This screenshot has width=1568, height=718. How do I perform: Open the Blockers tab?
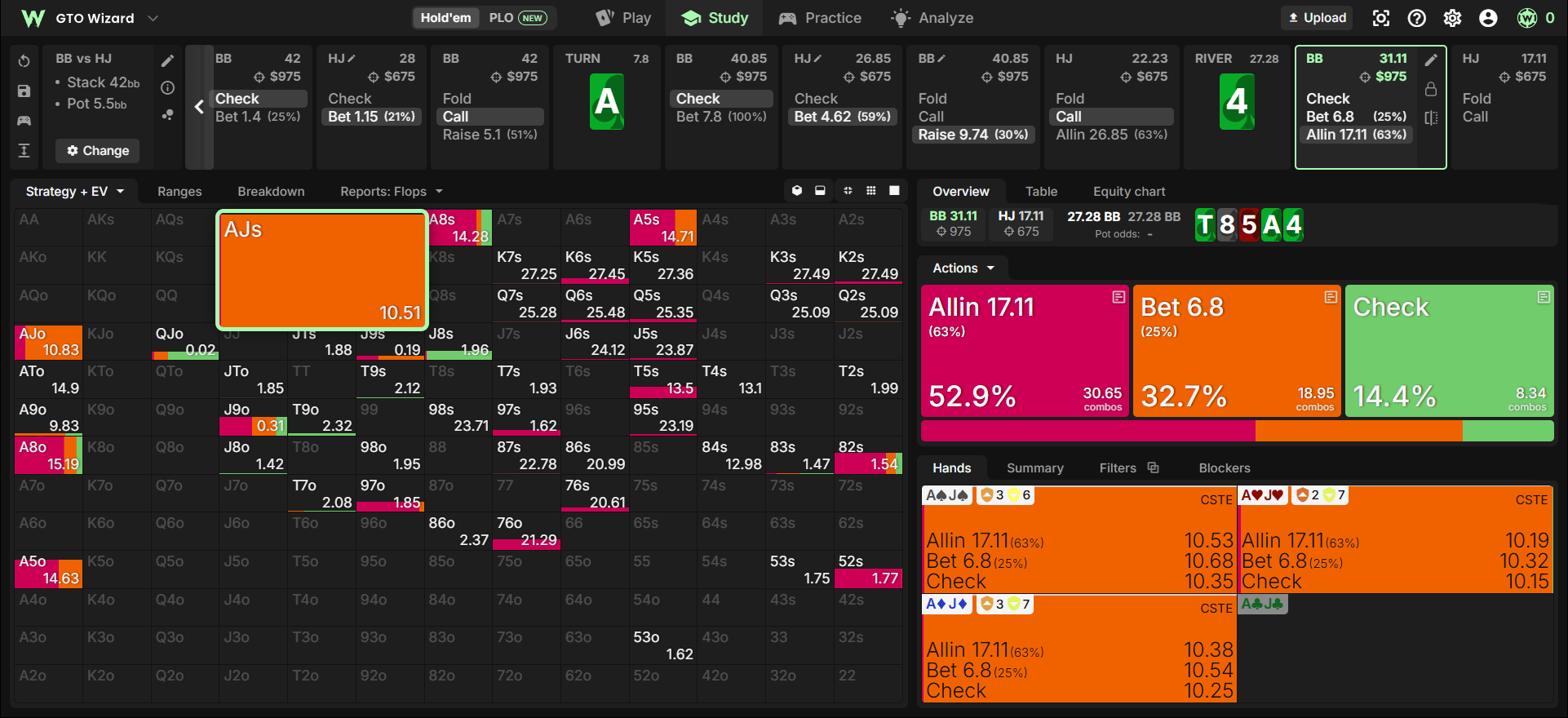click(x=1225, y=468)
